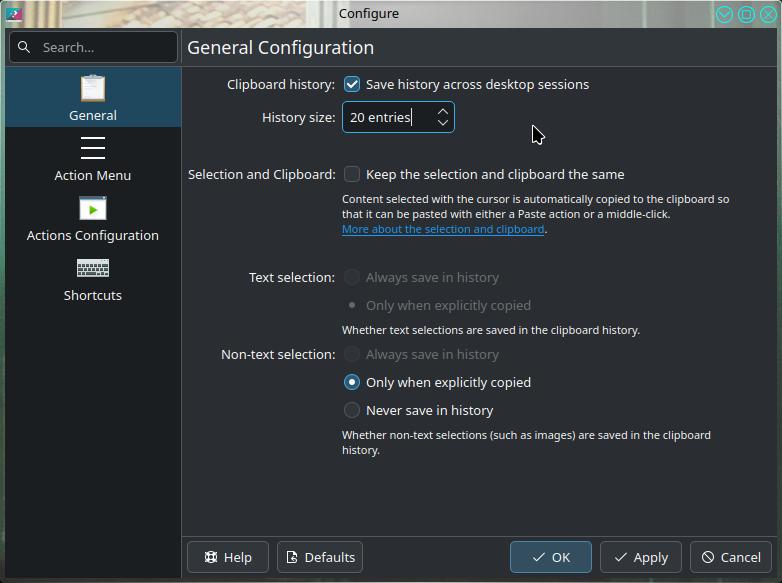This screenshot has width=782, height=583.
Task: Open the General clipboard icon page
Action: (93, 88)
